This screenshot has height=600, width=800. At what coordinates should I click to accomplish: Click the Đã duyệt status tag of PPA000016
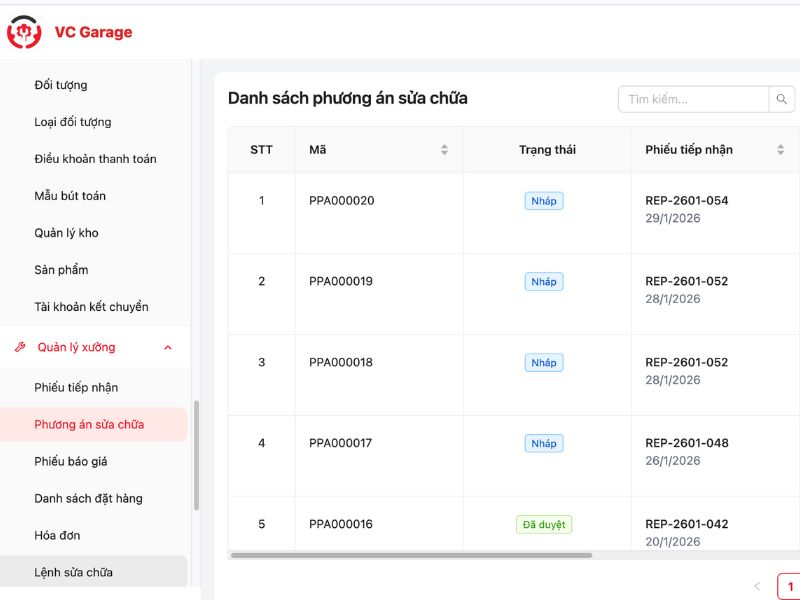[x=544, y=524]
